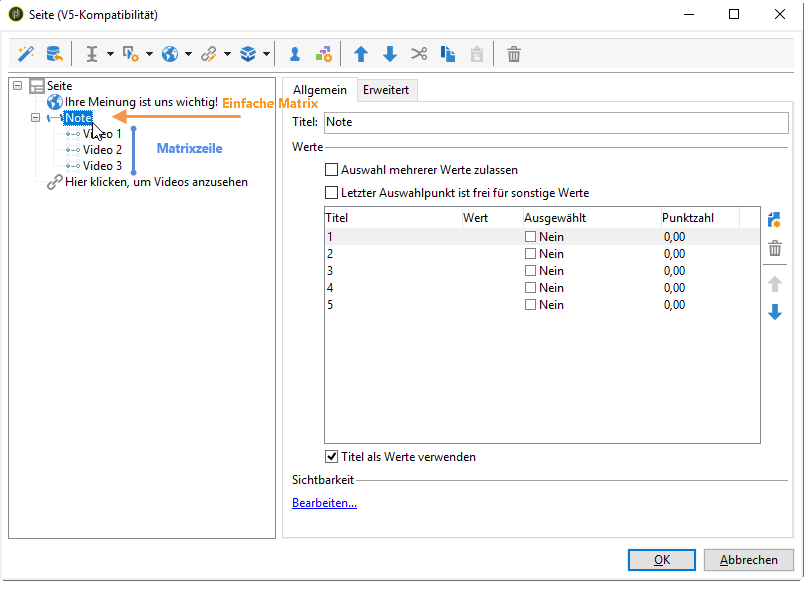The height and width of the screenshot is (591, 812).
Task: Copy selected element icon
Action: point(448,54)
